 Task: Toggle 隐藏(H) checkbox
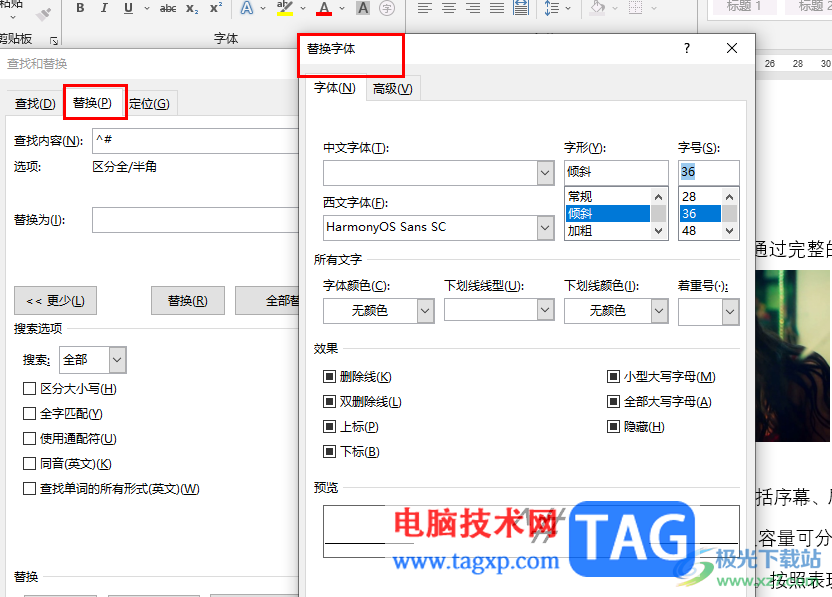(613, 427)
